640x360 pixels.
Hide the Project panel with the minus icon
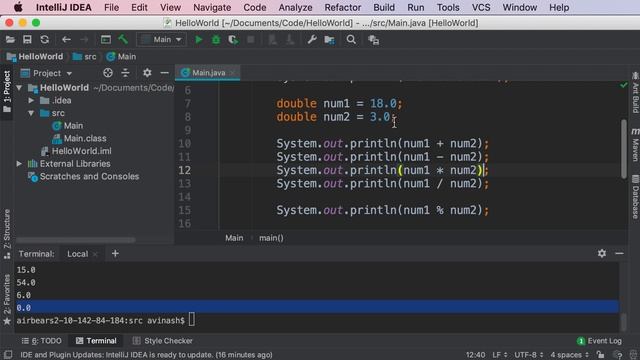click(164, 73)
